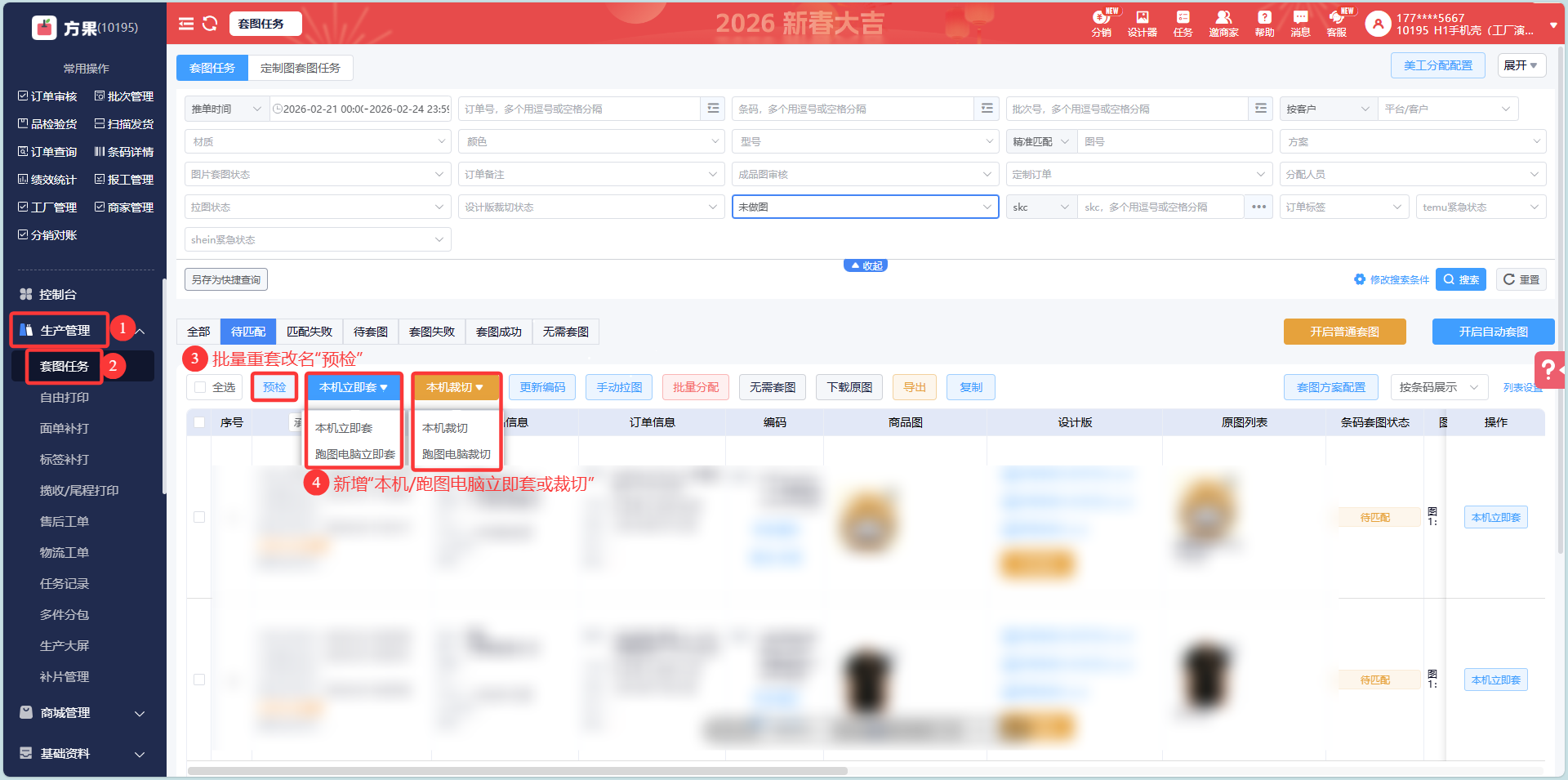This screenshot has width=1568, height=780.
Task: Open the 客服 customer service icon
Action: 1337,24
